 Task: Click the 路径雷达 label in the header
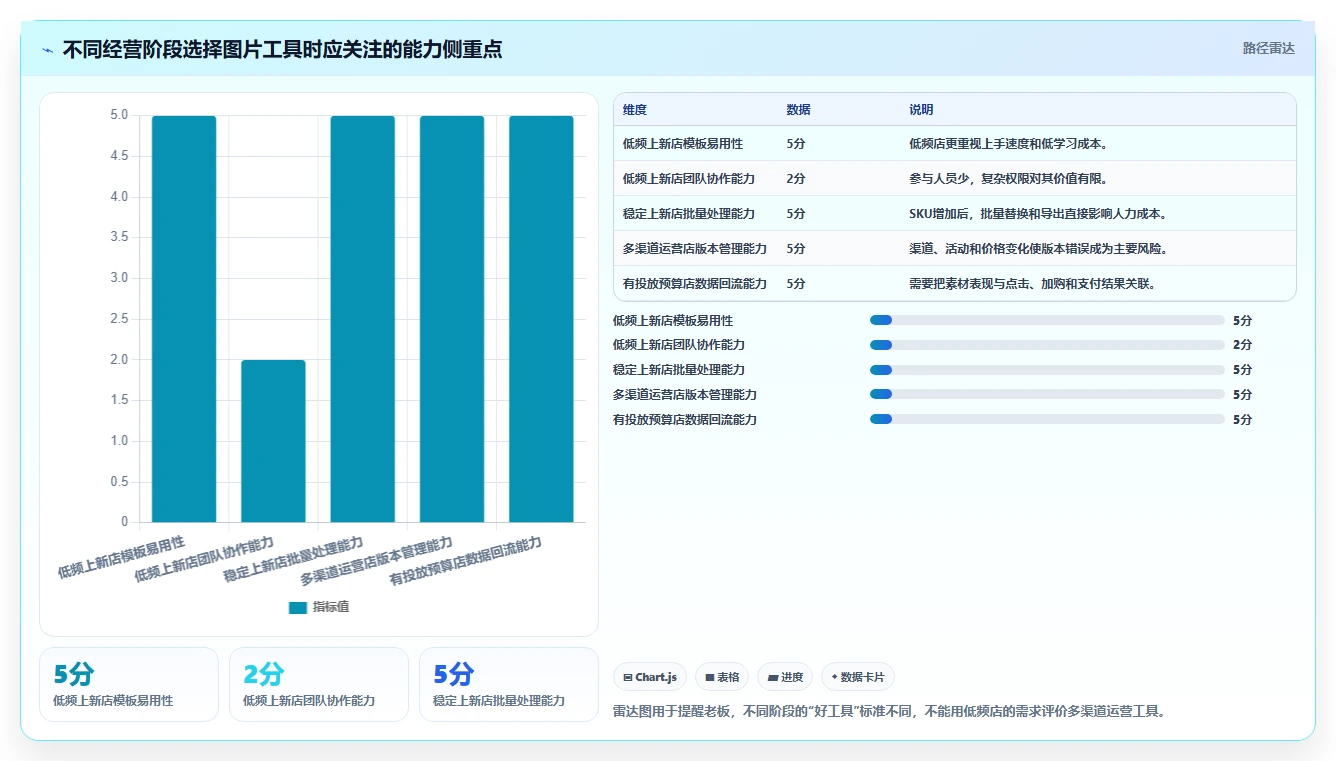click(x=1268, y=48)
